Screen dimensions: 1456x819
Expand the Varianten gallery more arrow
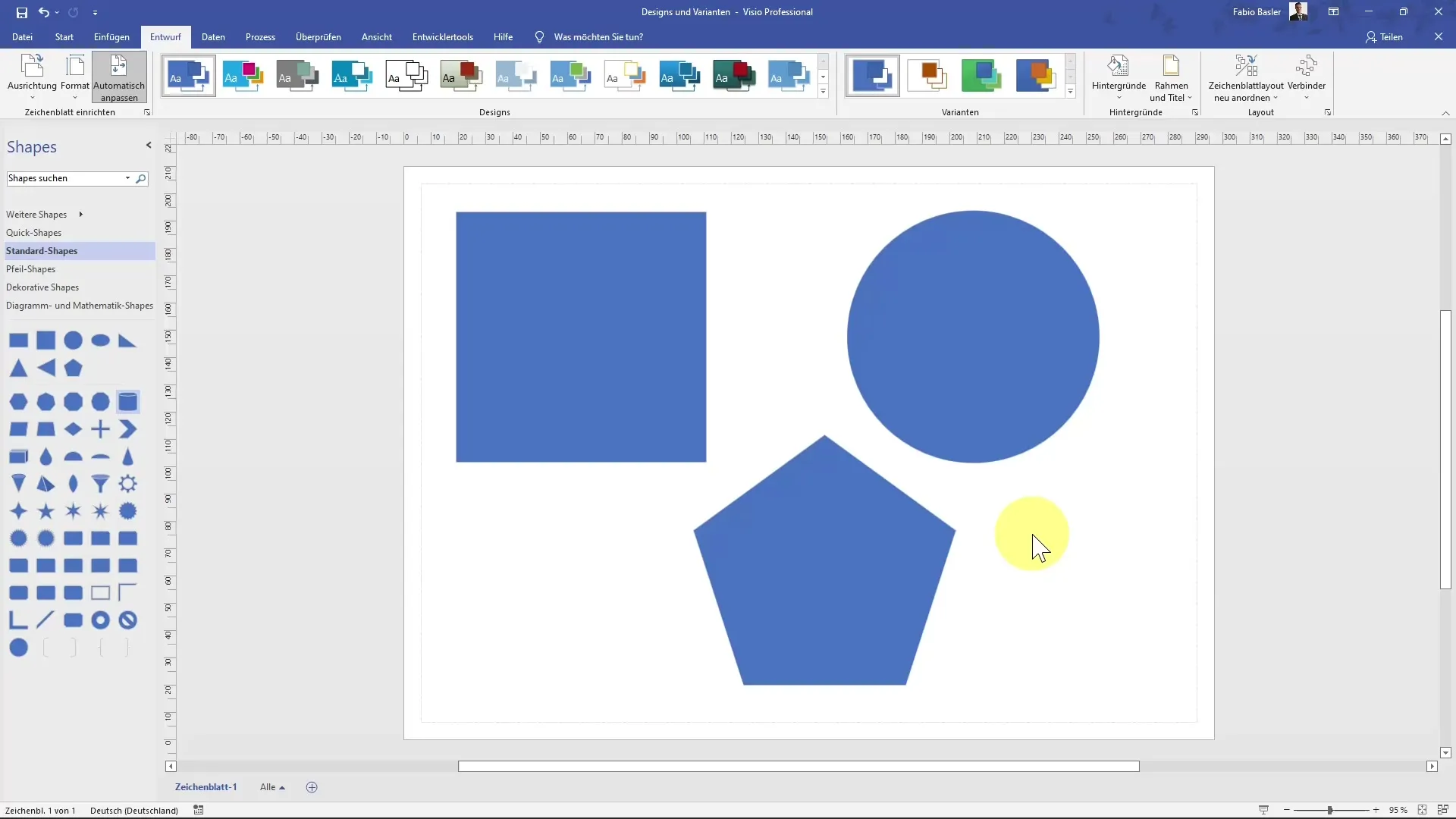[1070, 92]
